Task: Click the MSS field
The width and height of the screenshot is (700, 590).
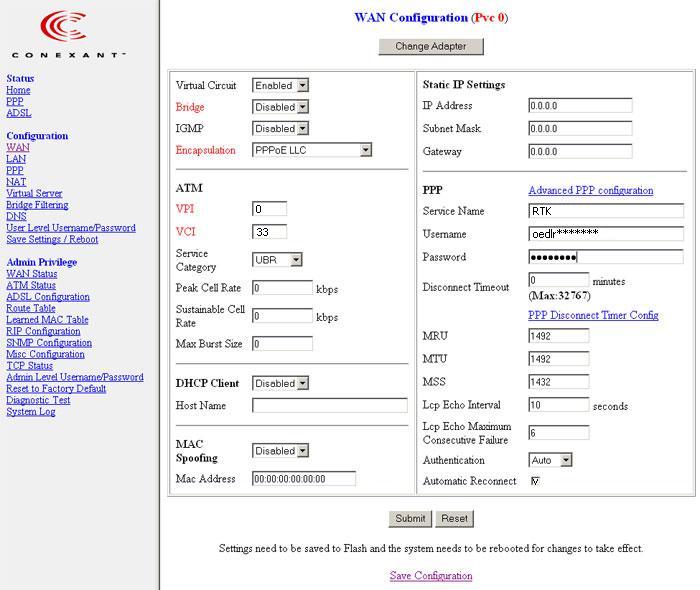Action: [558, 382]
